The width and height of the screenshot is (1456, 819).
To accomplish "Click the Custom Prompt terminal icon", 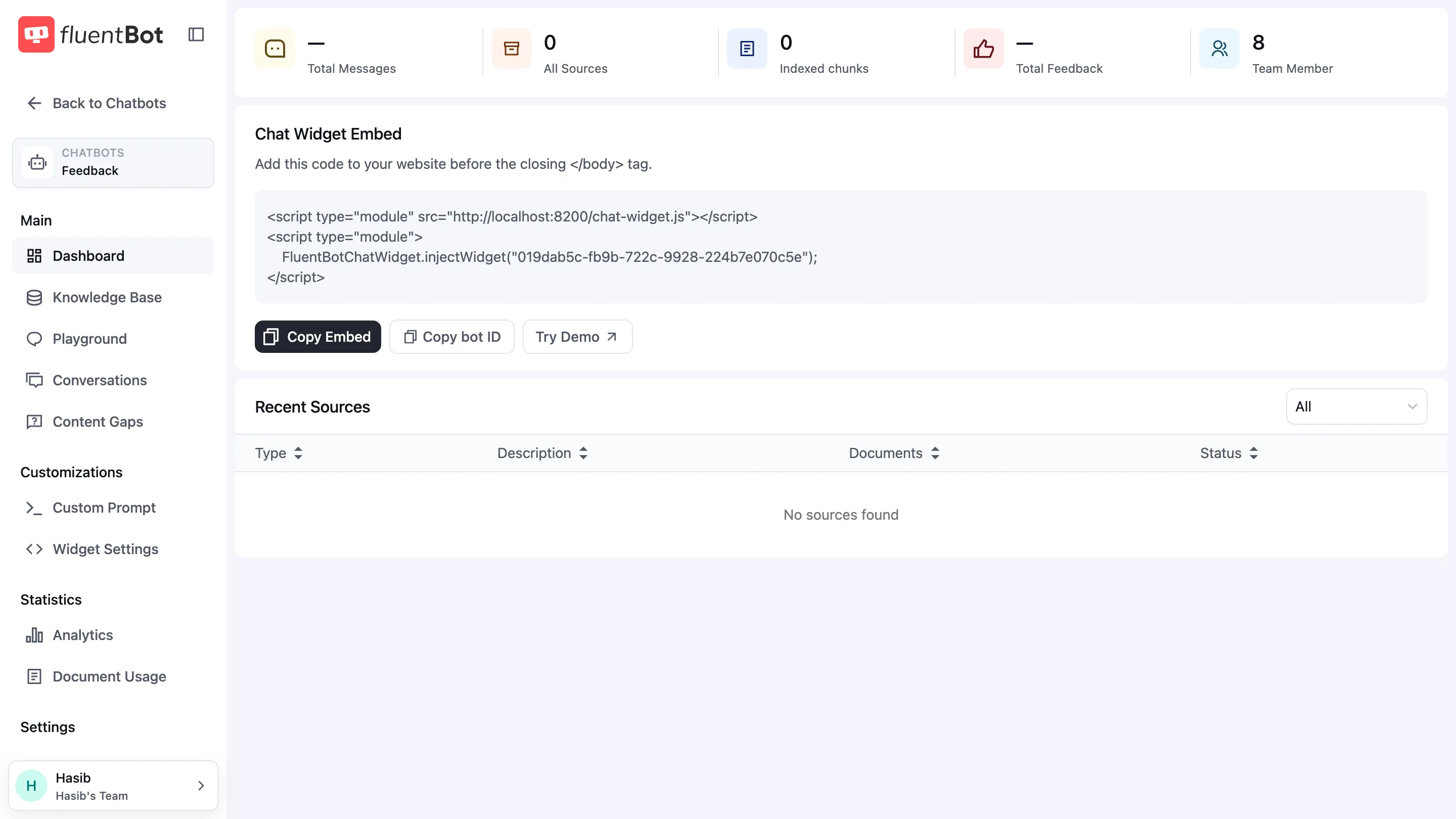I will coord(34,508).
